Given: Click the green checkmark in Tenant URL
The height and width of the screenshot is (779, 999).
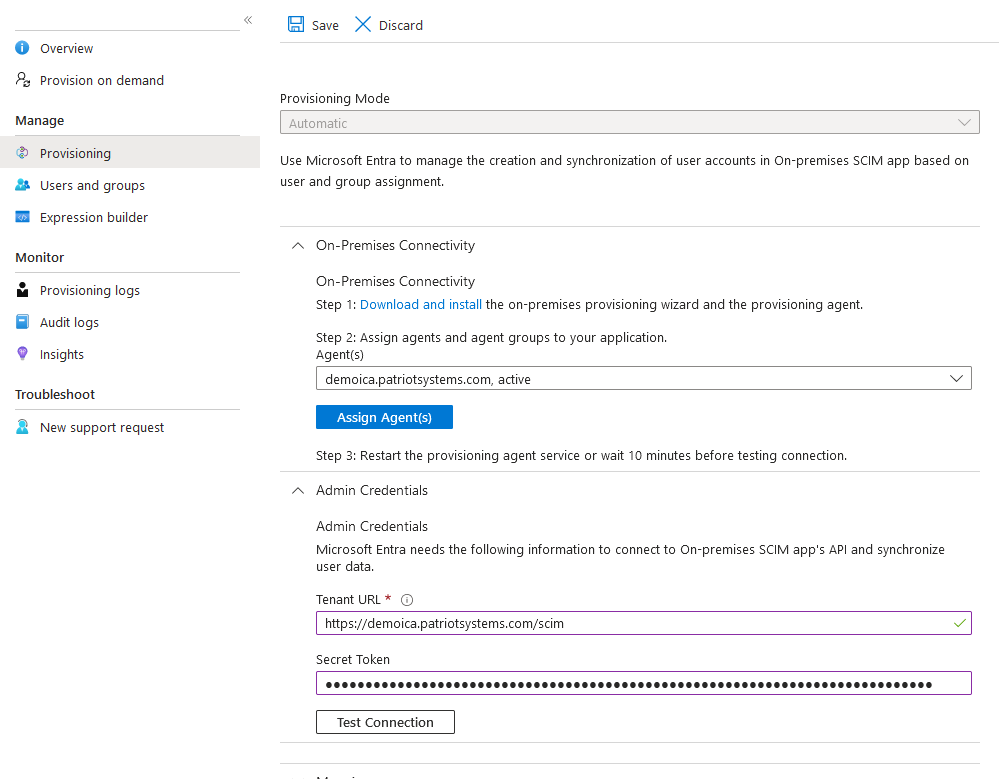Looking at the screenshot, I should [959, 623].
